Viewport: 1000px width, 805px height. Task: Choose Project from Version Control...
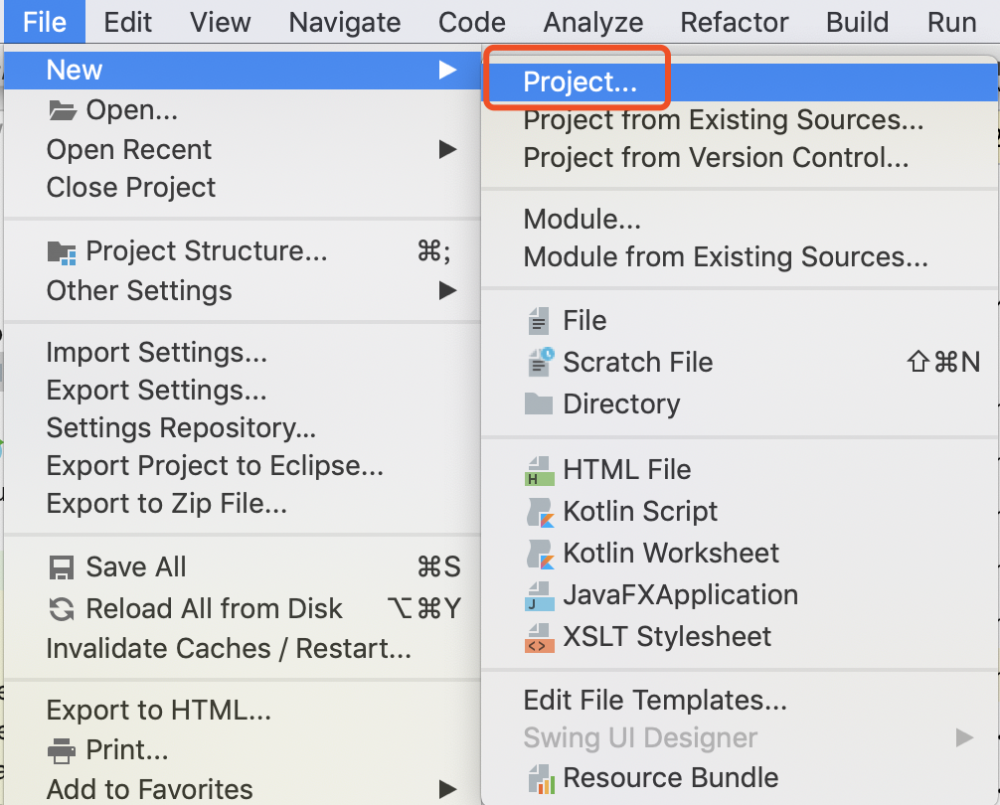(x=716, y=158)
